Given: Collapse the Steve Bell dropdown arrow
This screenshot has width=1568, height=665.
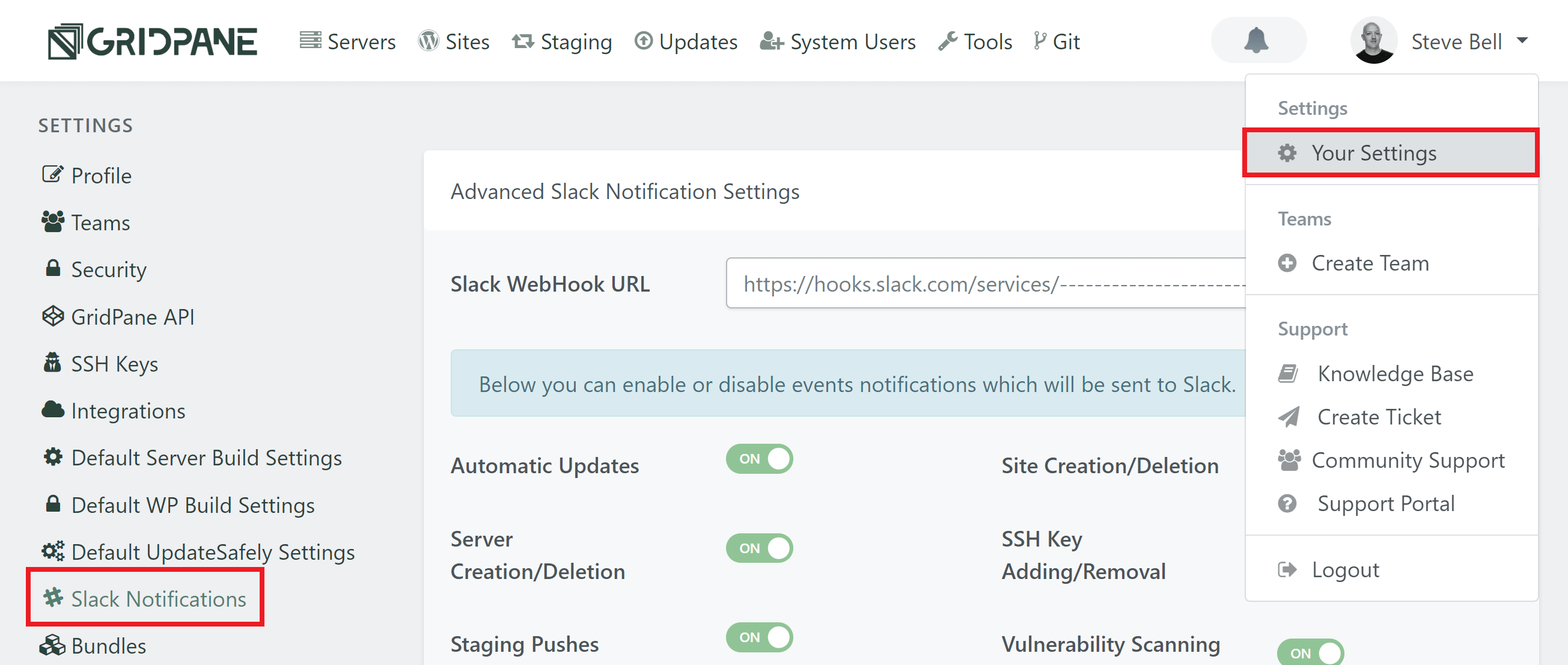Looking at the screenshot, I should 1522,41.
